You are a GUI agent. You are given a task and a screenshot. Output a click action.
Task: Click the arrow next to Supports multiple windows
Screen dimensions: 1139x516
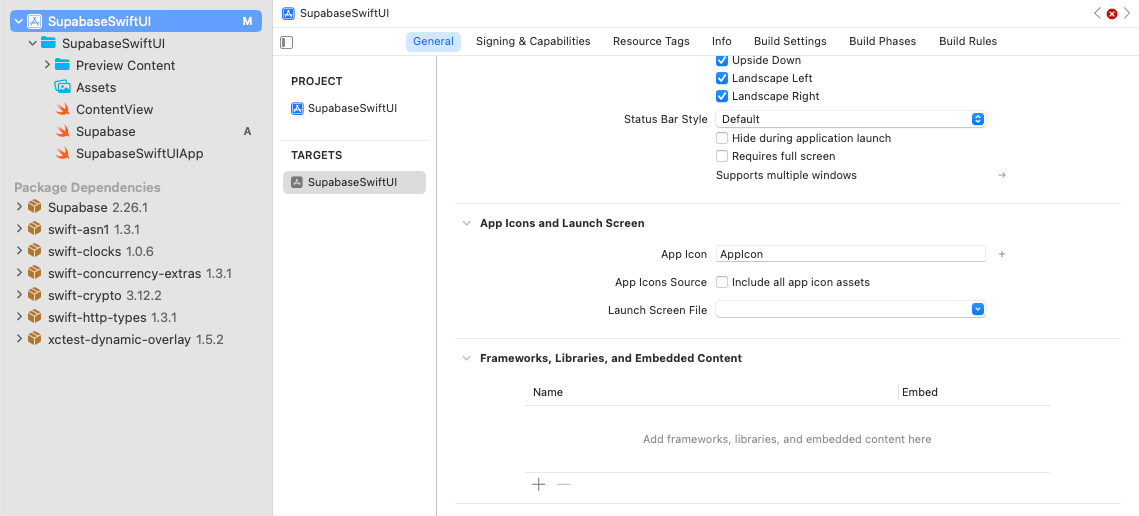tap(1002, 175)
